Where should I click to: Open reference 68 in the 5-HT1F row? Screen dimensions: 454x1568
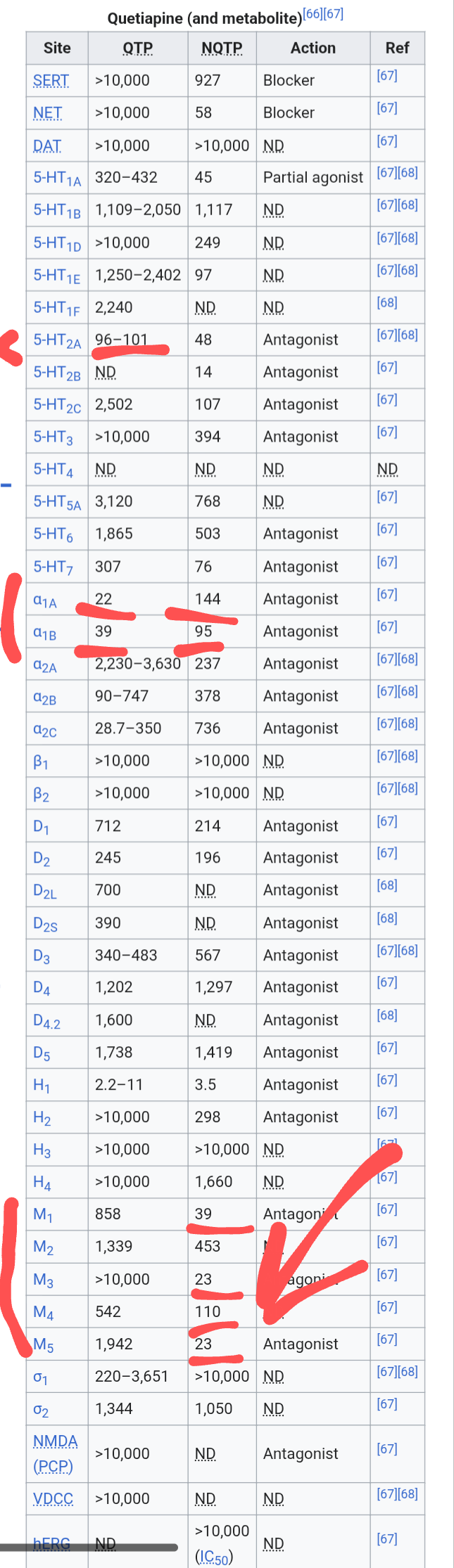tap(387, 302)
